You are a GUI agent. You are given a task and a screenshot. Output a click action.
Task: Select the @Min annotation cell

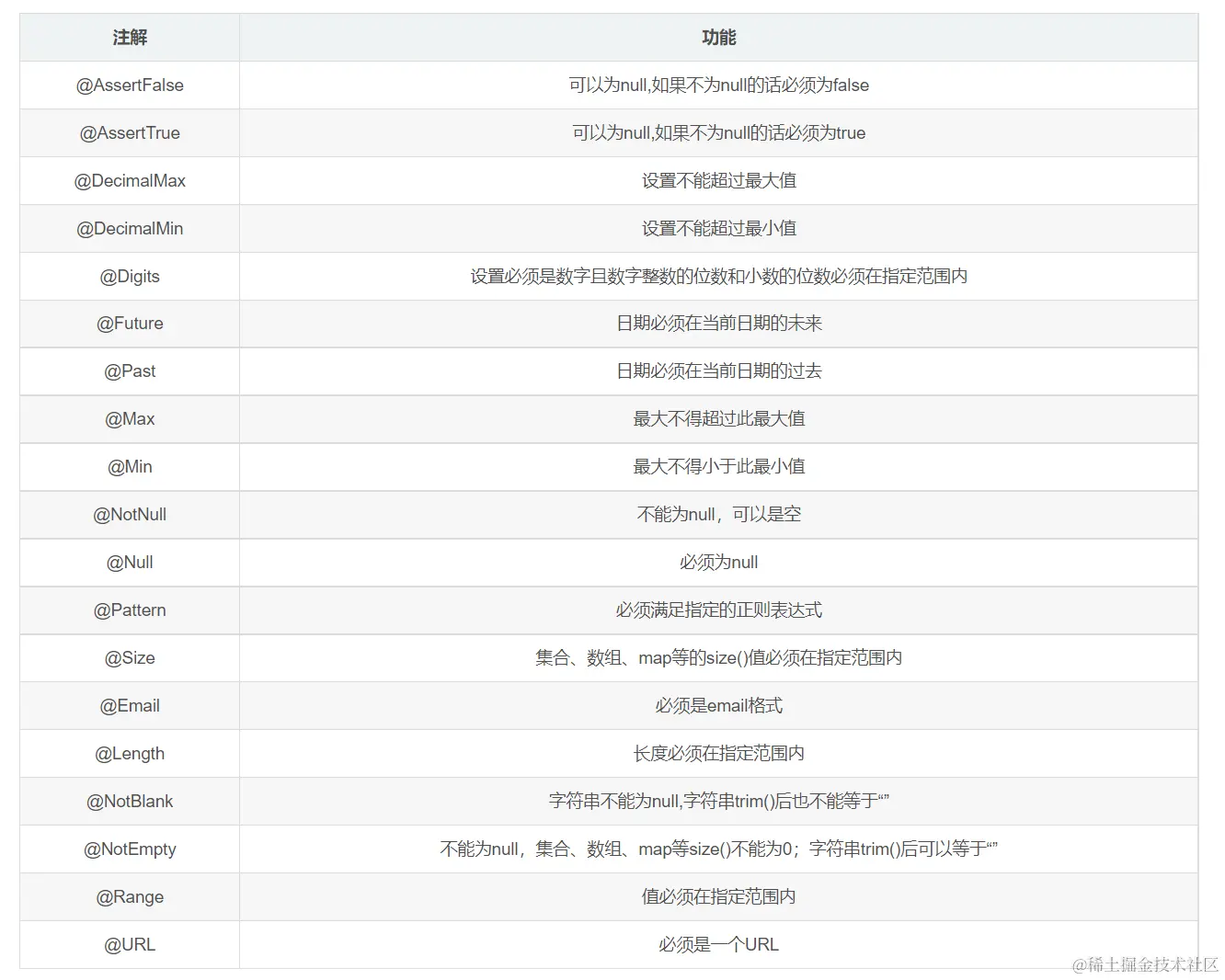pos(130,467)
